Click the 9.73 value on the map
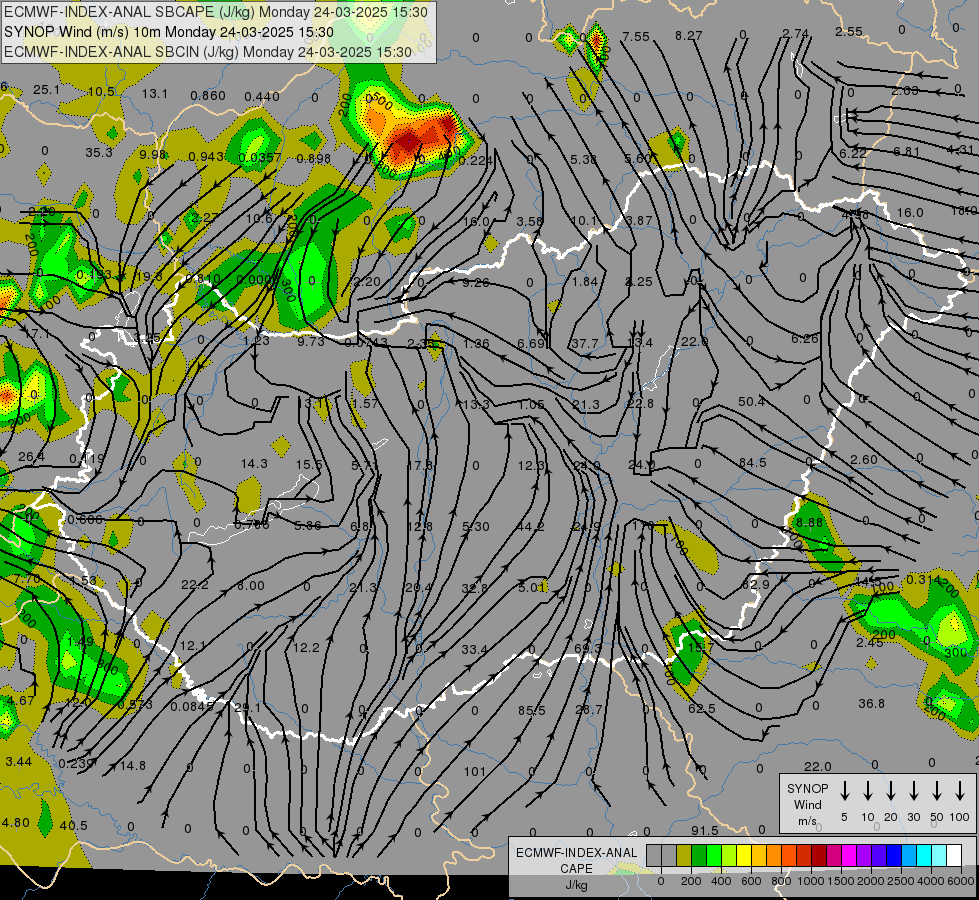979x900 pixels. [311, 342]
